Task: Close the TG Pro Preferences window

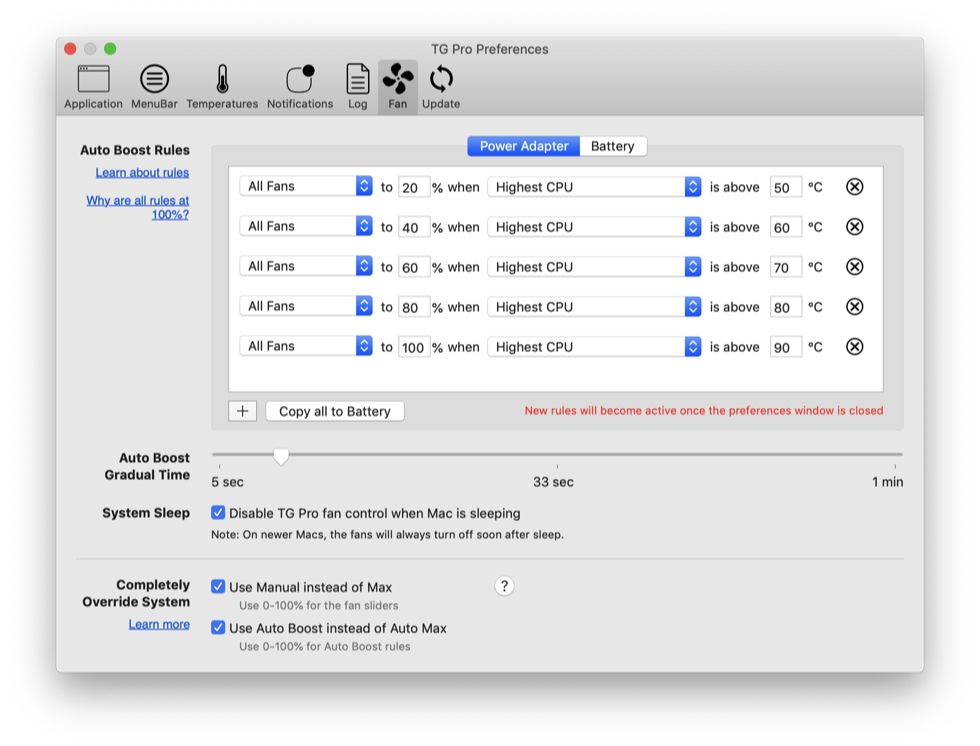Action: point(71,49)
